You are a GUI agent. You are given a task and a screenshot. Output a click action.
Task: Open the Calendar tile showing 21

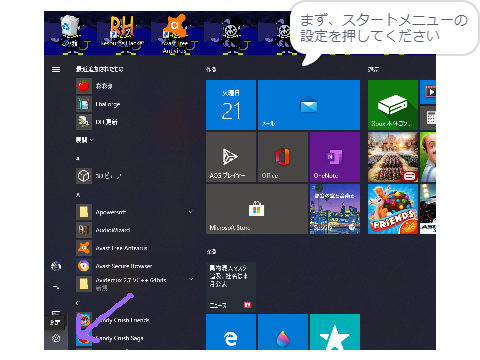point(231,105)
